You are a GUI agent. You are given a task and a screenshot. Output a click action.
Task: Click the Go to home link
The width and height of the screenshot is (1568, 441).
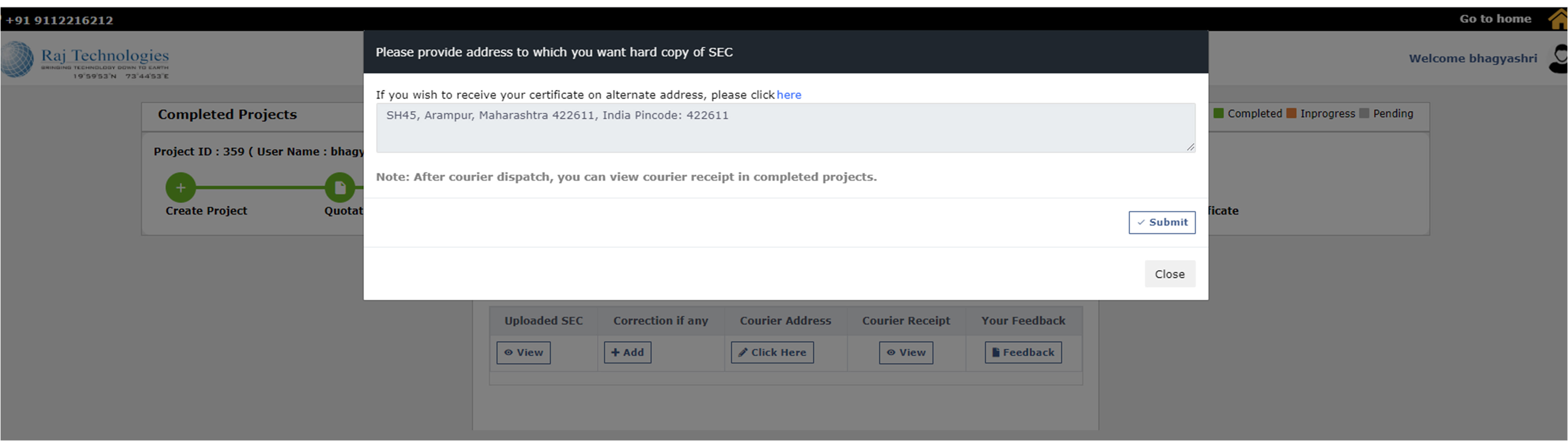[1495, 19]
